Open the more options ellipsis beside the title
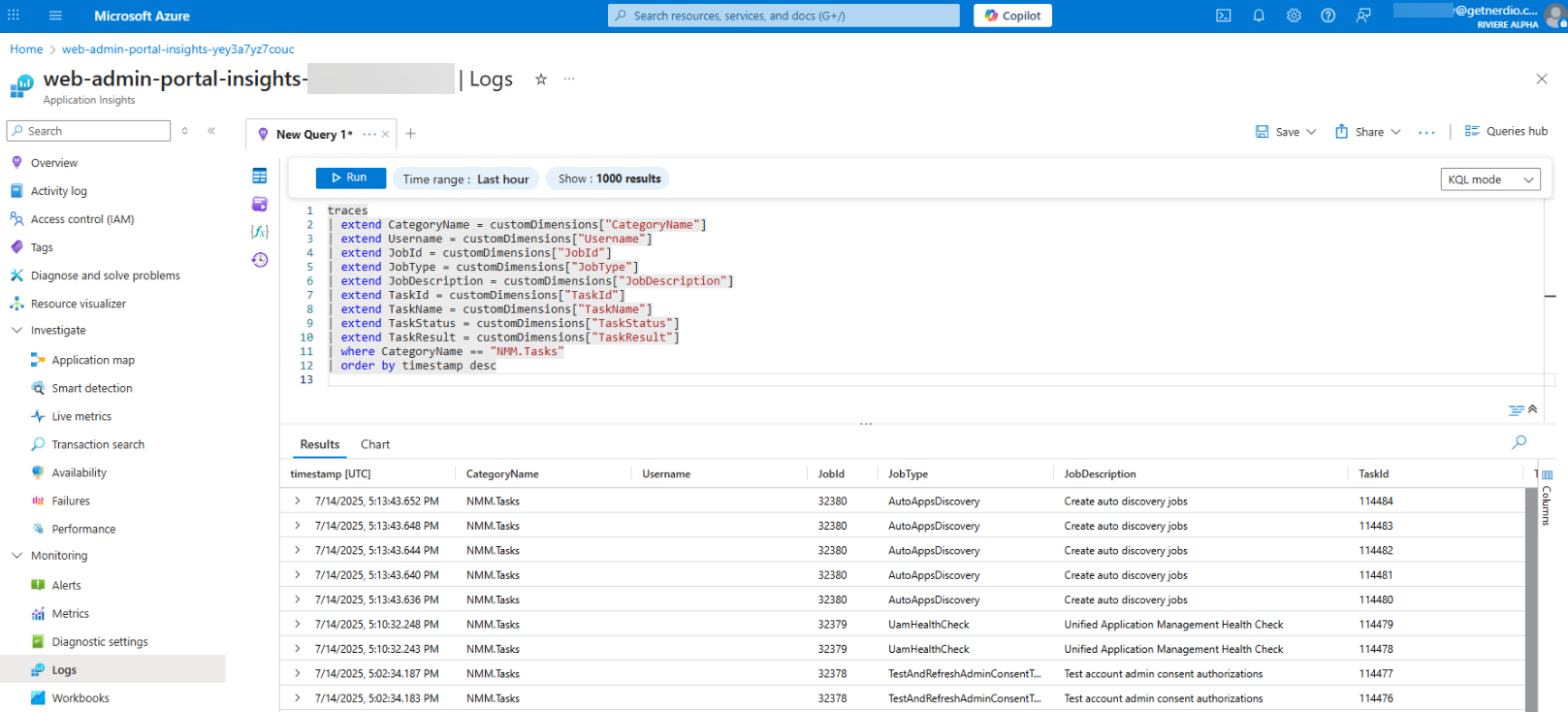Screen dimensions: 1568x712 569,80
